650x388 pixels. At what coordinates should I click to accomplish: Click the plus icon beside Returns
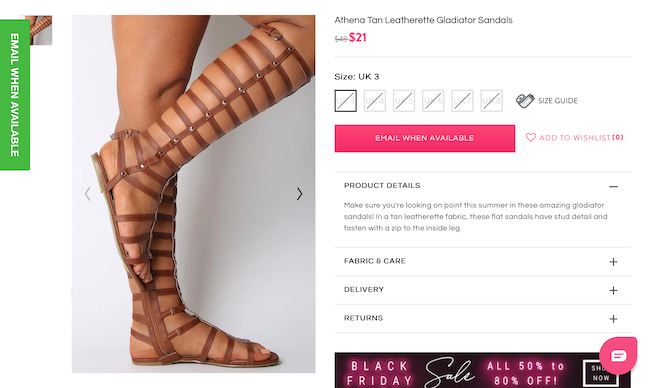tap(614, 319)
